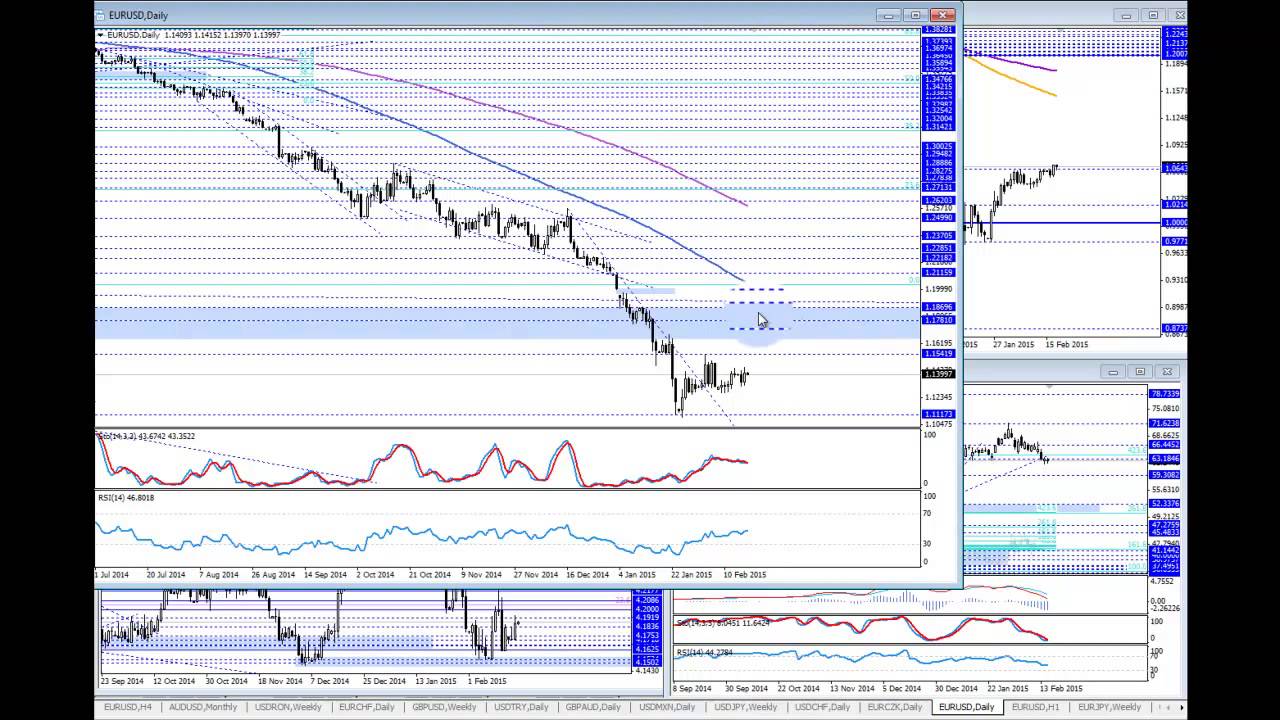The width and height of the screenshot is (1280, 720).
Task: Open the AUDUSD,Monthly chart tab
Action: 203,707
